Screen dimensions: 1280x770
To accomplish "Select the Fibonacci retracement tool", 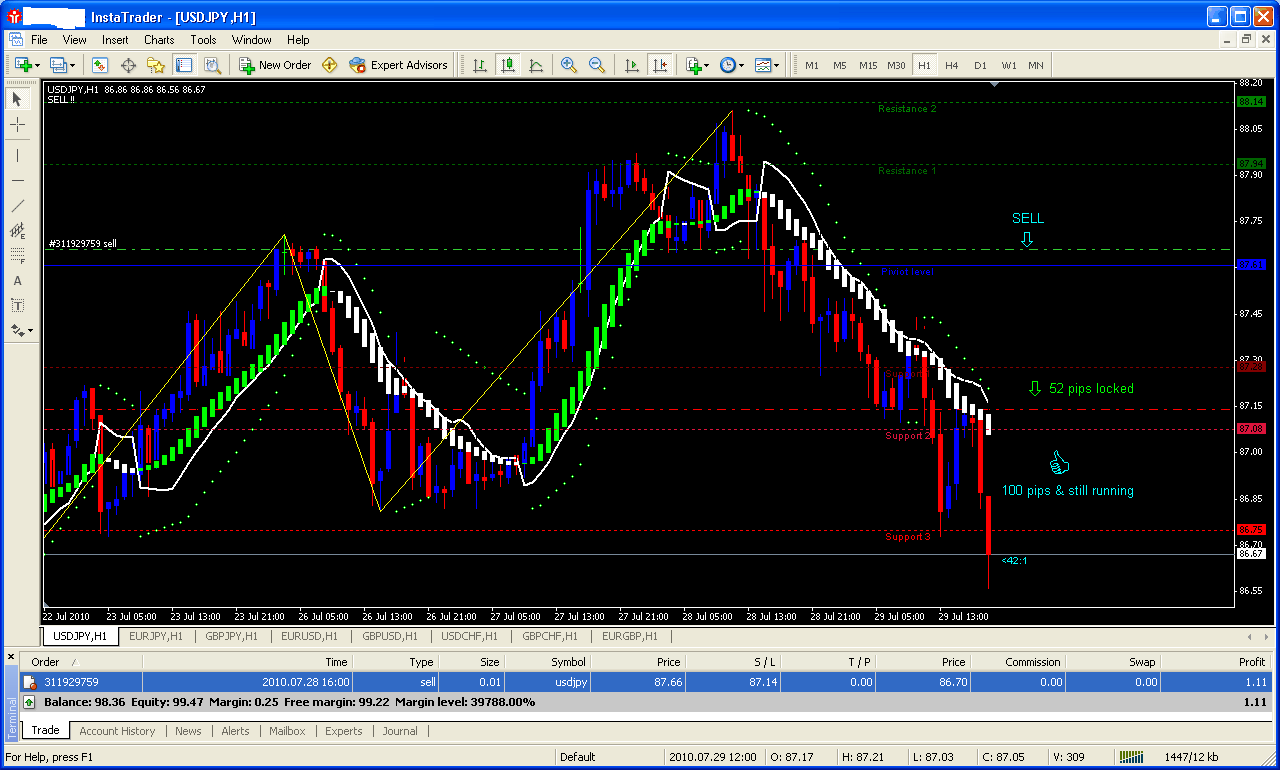I will pos(17,255).
